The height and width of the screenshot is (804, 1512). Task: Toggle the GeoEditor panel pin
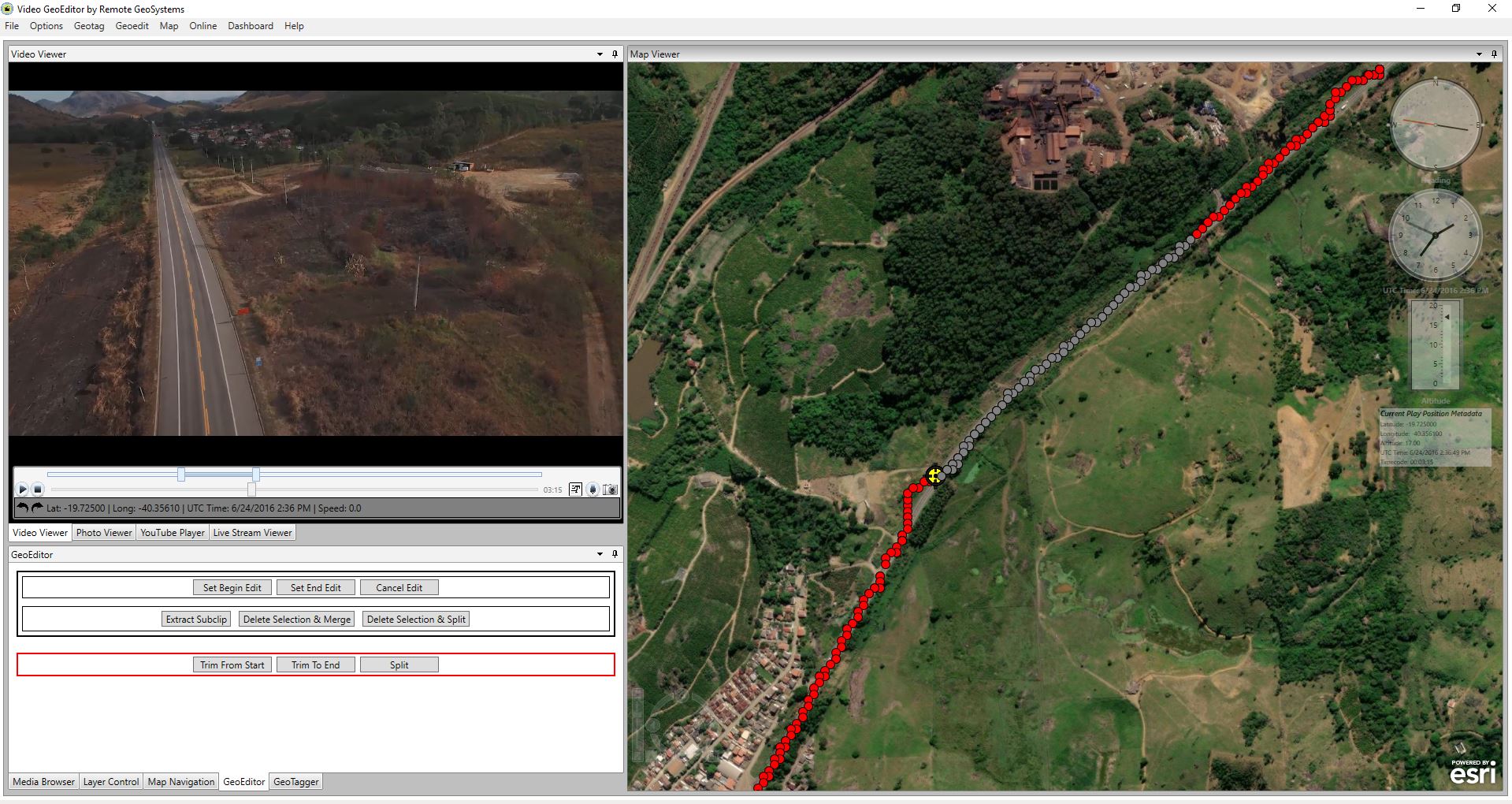point(615,555)
